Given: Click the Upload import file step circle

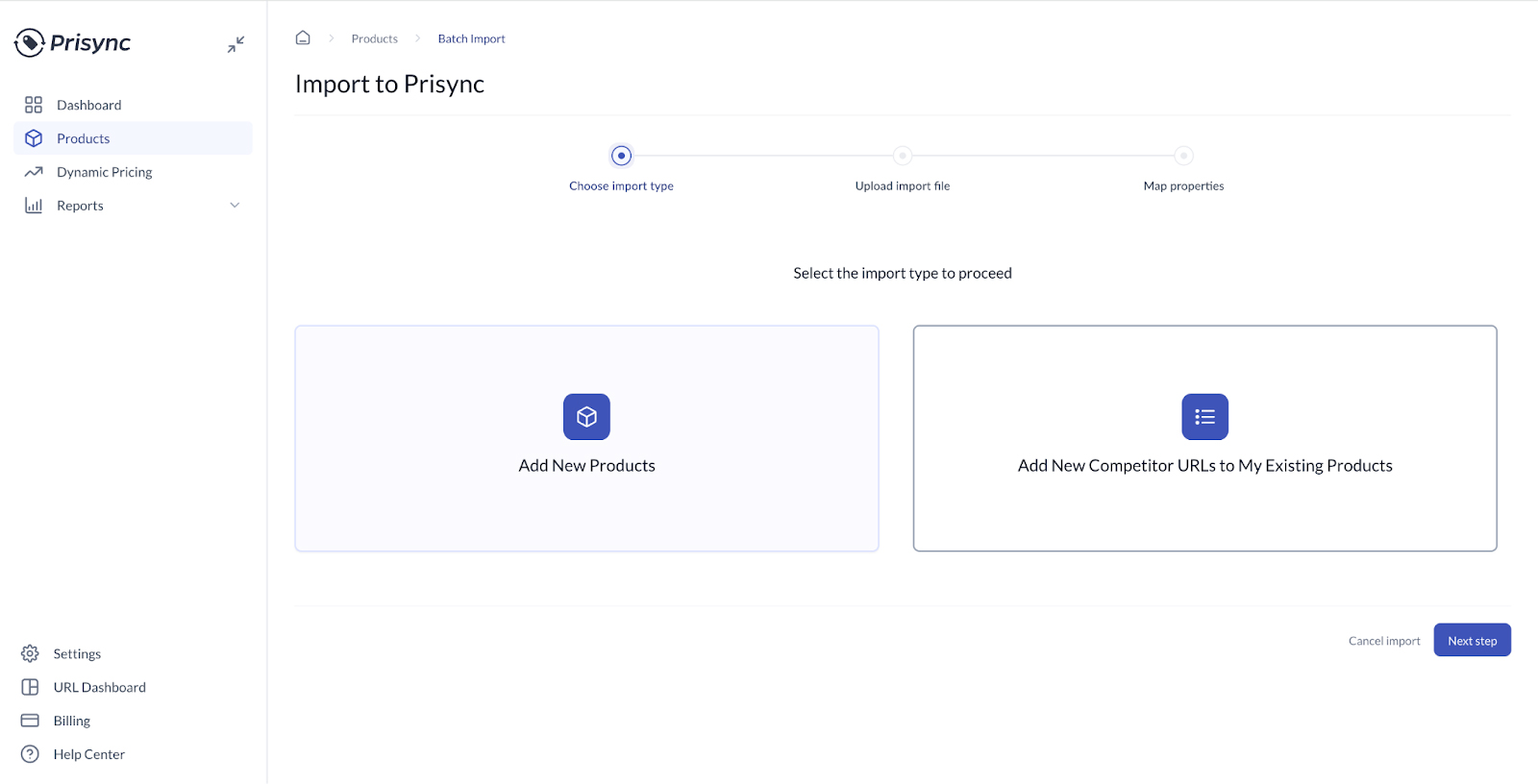Looking at the screenshot, I should (x=902, y=156).
